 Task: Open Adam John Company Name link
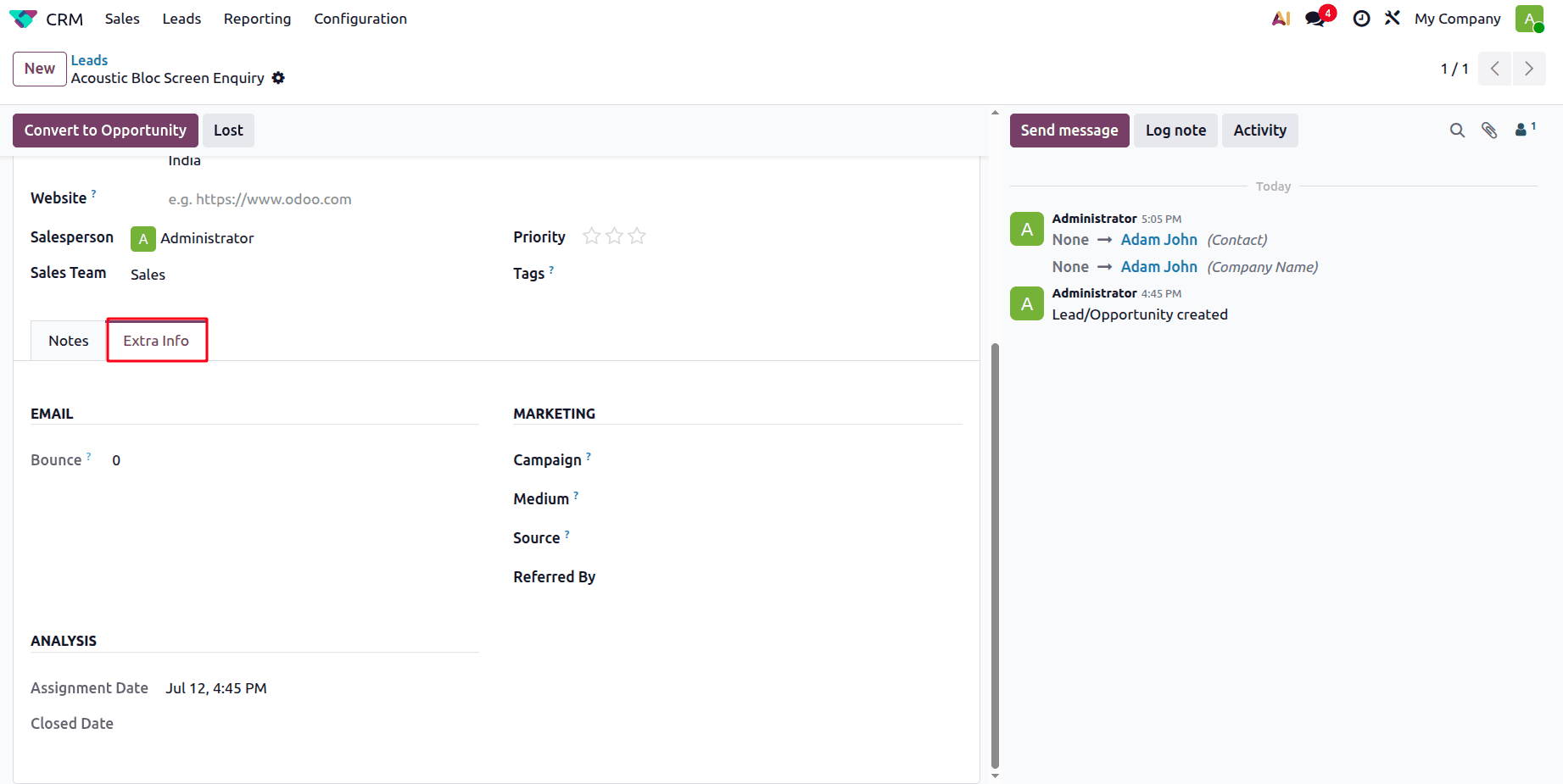pyautogui.click(x=1158, y=267)
